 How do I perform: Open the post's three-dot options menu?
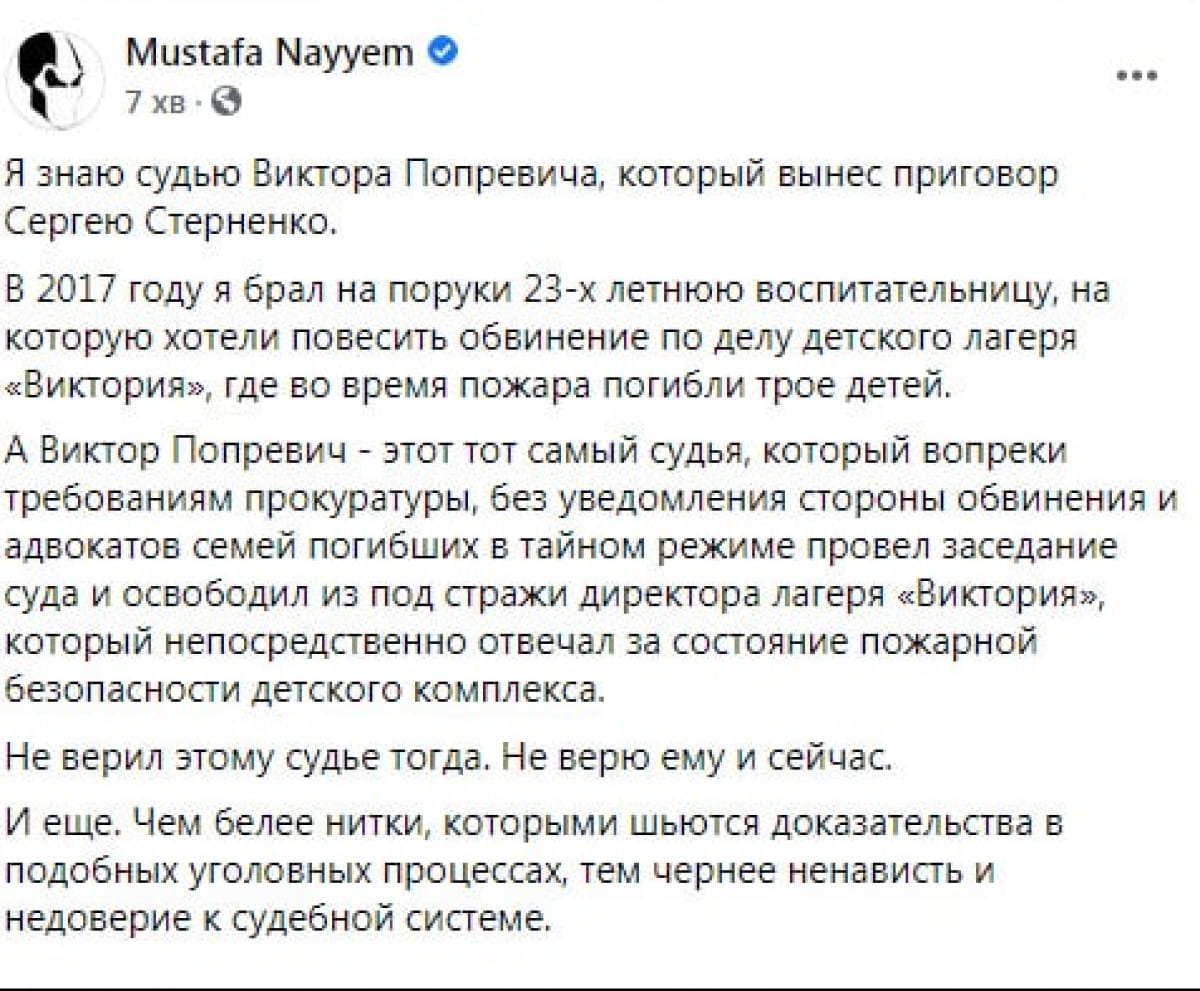click(x=1137, y=76)
